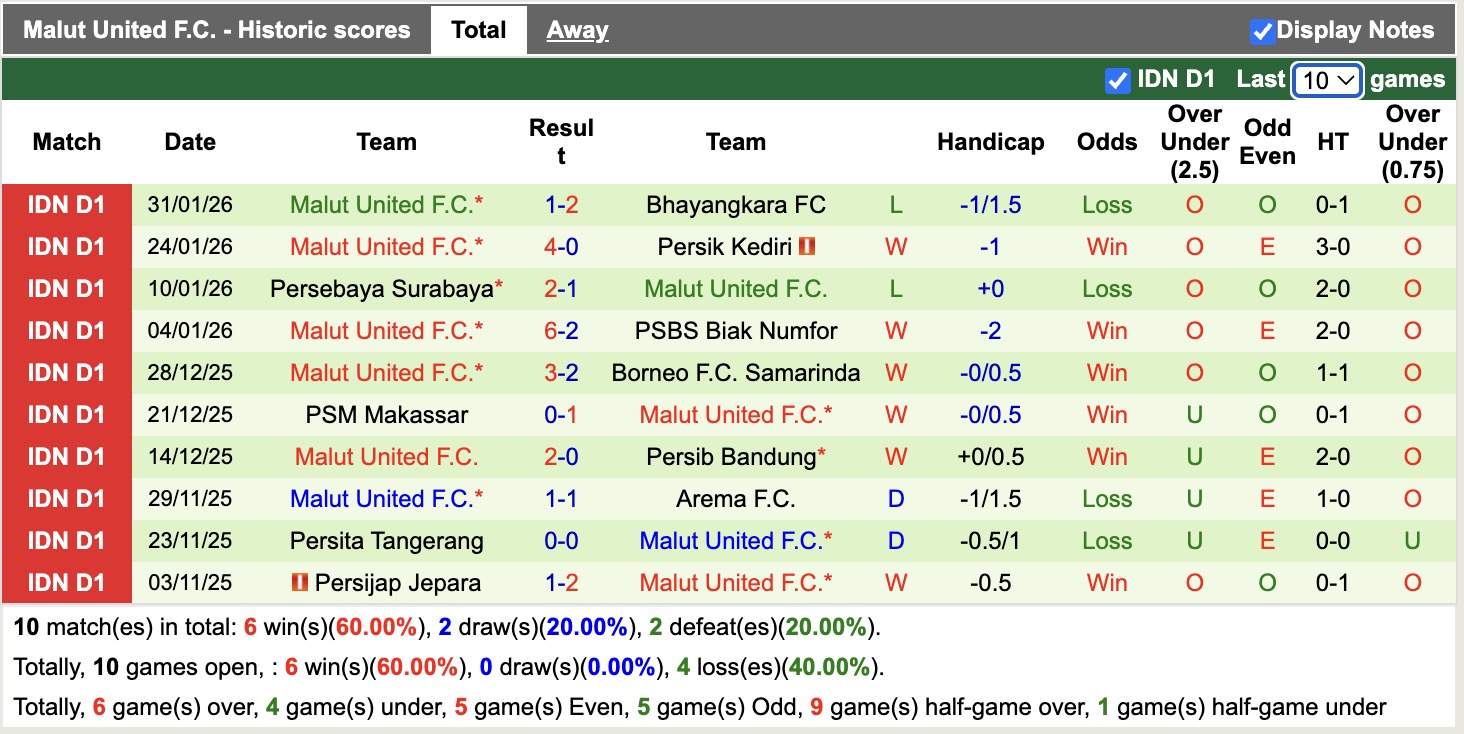Click the IDN D1 badge next to the Arema F.C. match
The width and height of the screenshot is (1464, 734).
click(x=66, y=498)
